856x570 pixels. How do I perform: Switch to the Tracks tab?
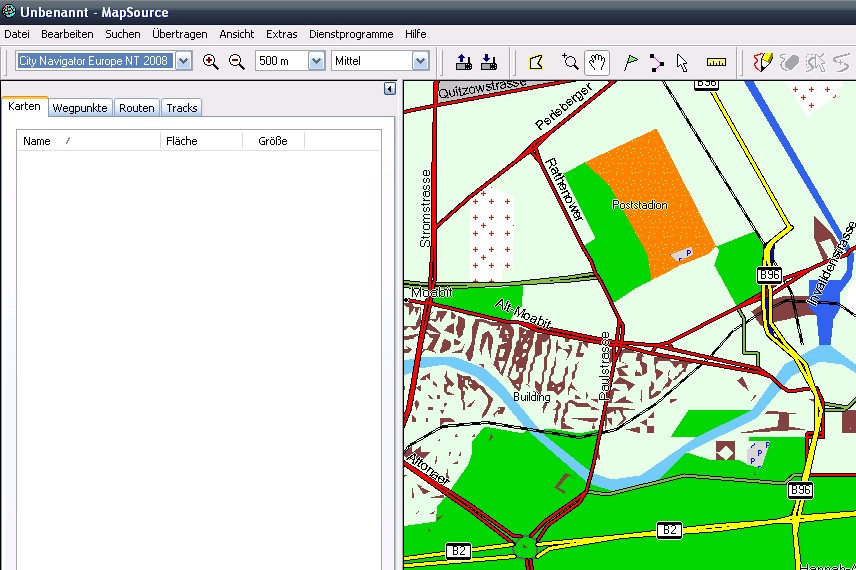tap(182, 108)
